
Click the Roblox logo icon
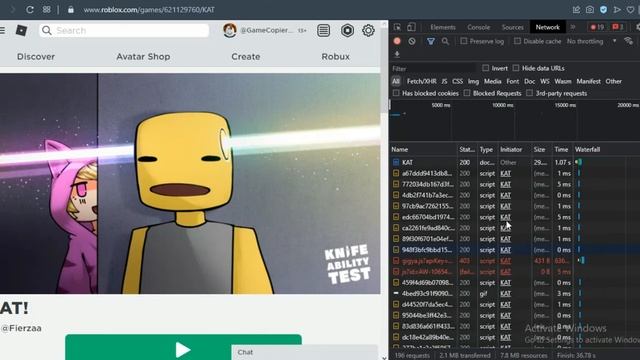pyautogui.click(x=21, y=30)
